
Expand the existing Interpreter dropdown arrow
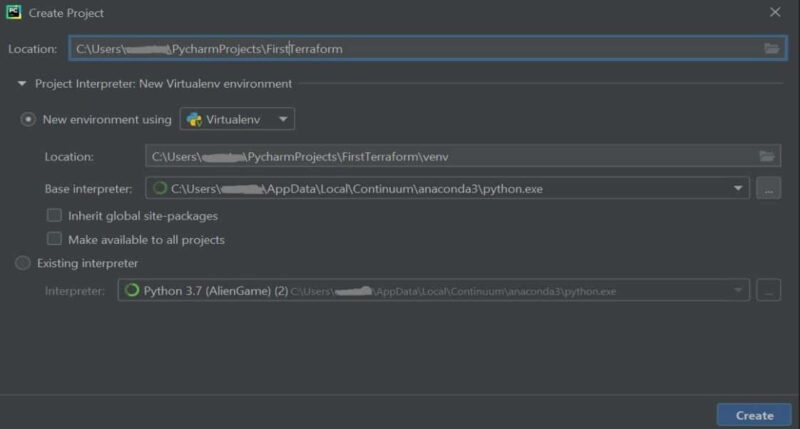point(738,290)
